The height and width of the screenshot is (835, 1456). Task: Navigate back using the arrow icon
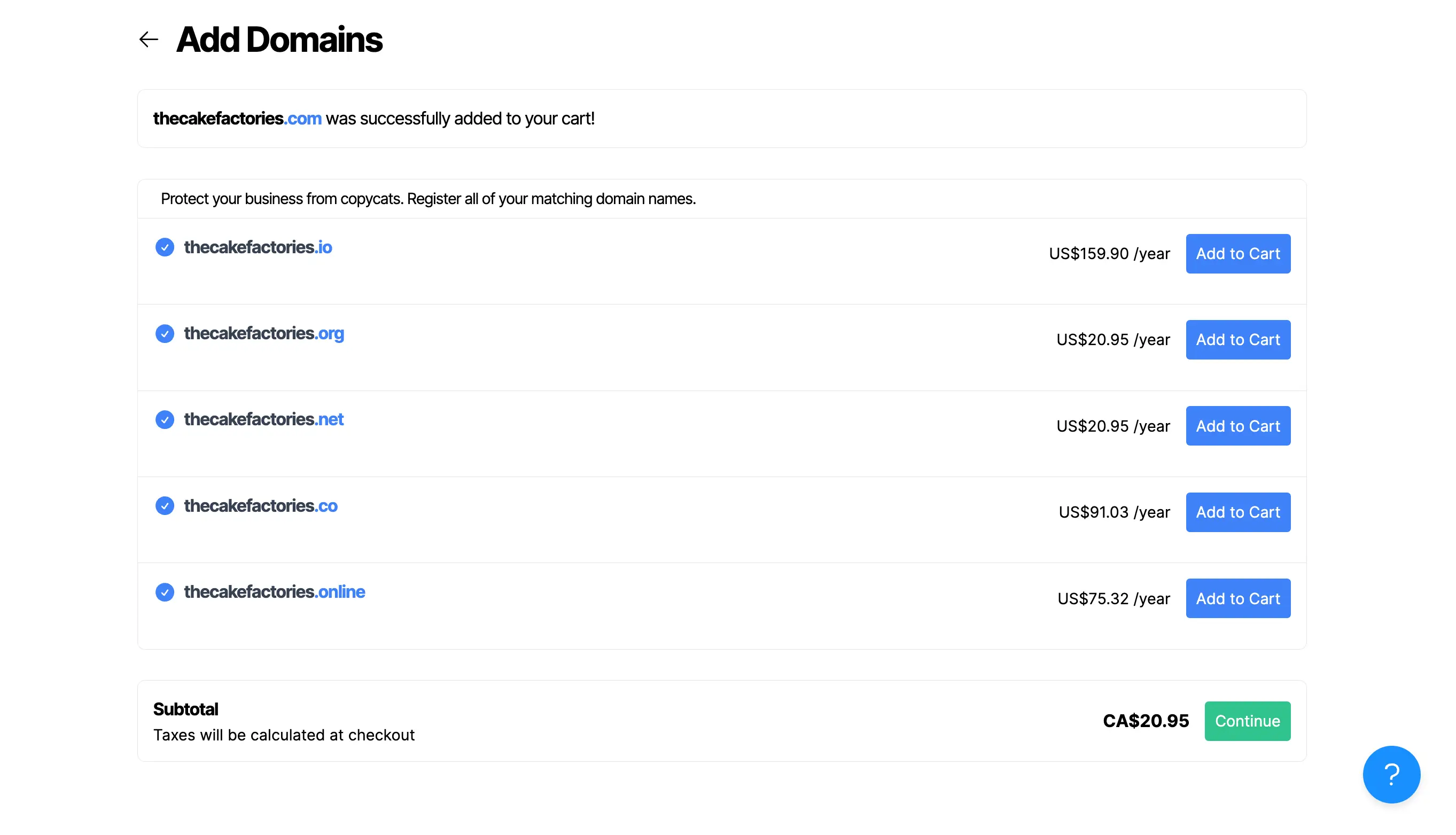point(148,39)
